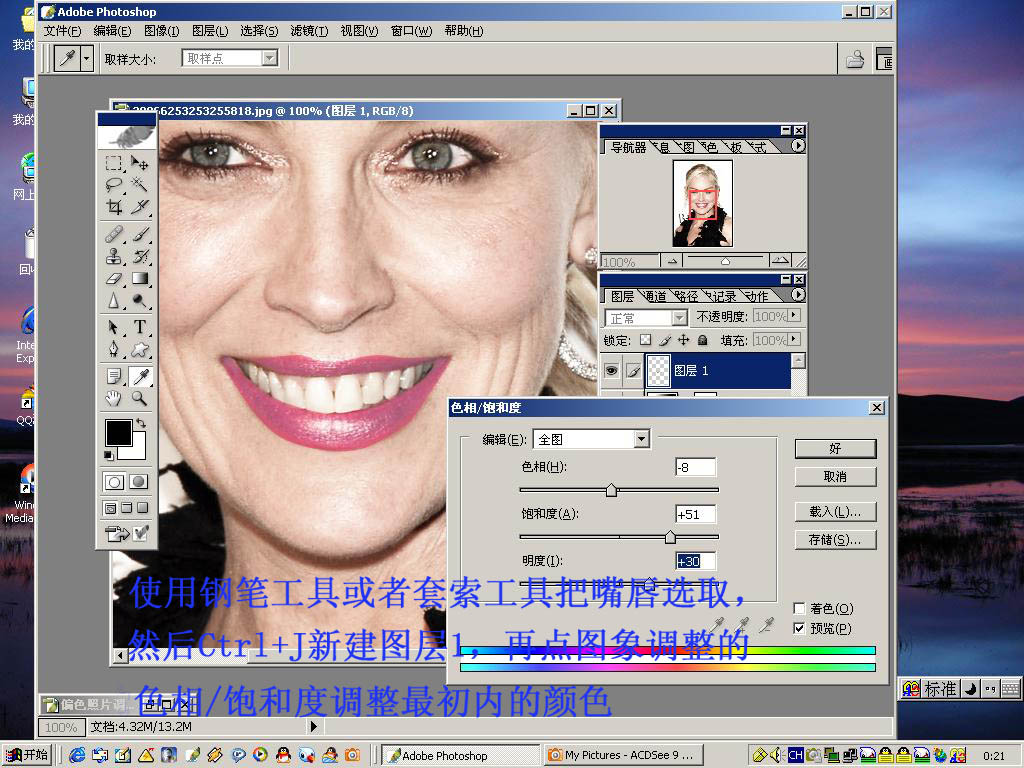The image size is (1024, 768).
Task: Open the 填充 fill slider arrow
Action: (793, 340)
